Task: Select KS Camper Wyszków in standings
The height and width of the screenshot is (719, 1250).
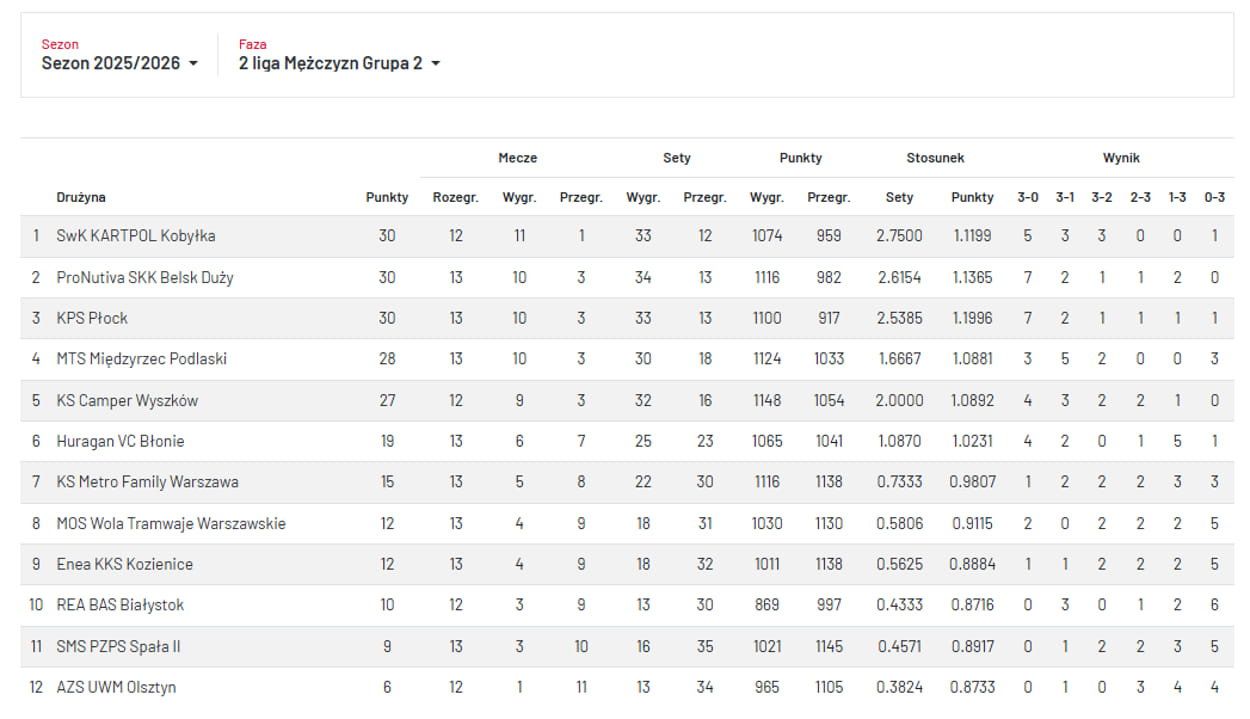Action: pos(127,400)
